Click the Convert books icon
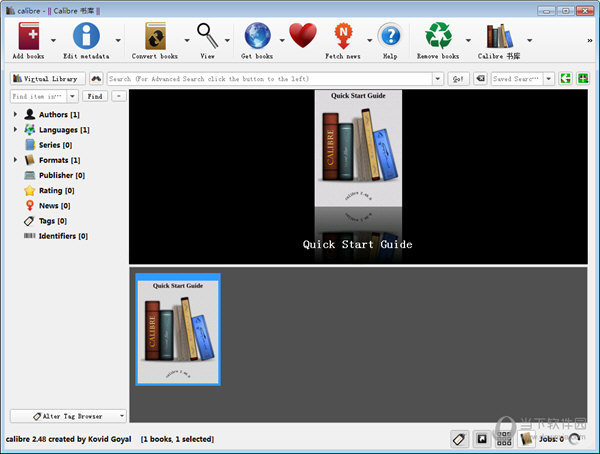 pos(155,36)
